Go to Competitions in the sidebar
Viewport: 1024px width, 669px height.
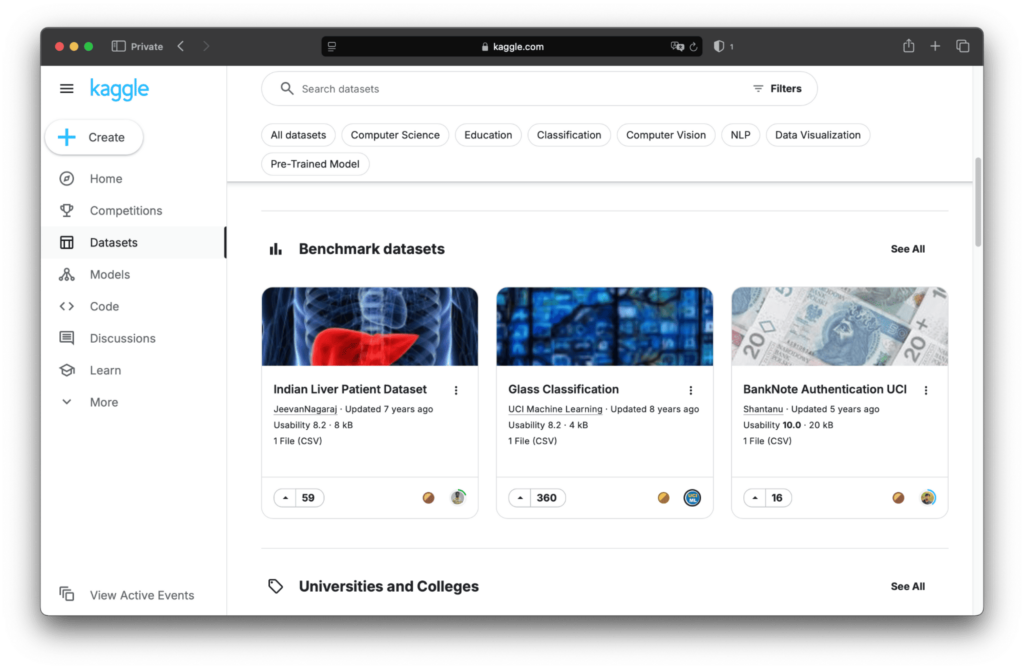click(x=125, y=211)
